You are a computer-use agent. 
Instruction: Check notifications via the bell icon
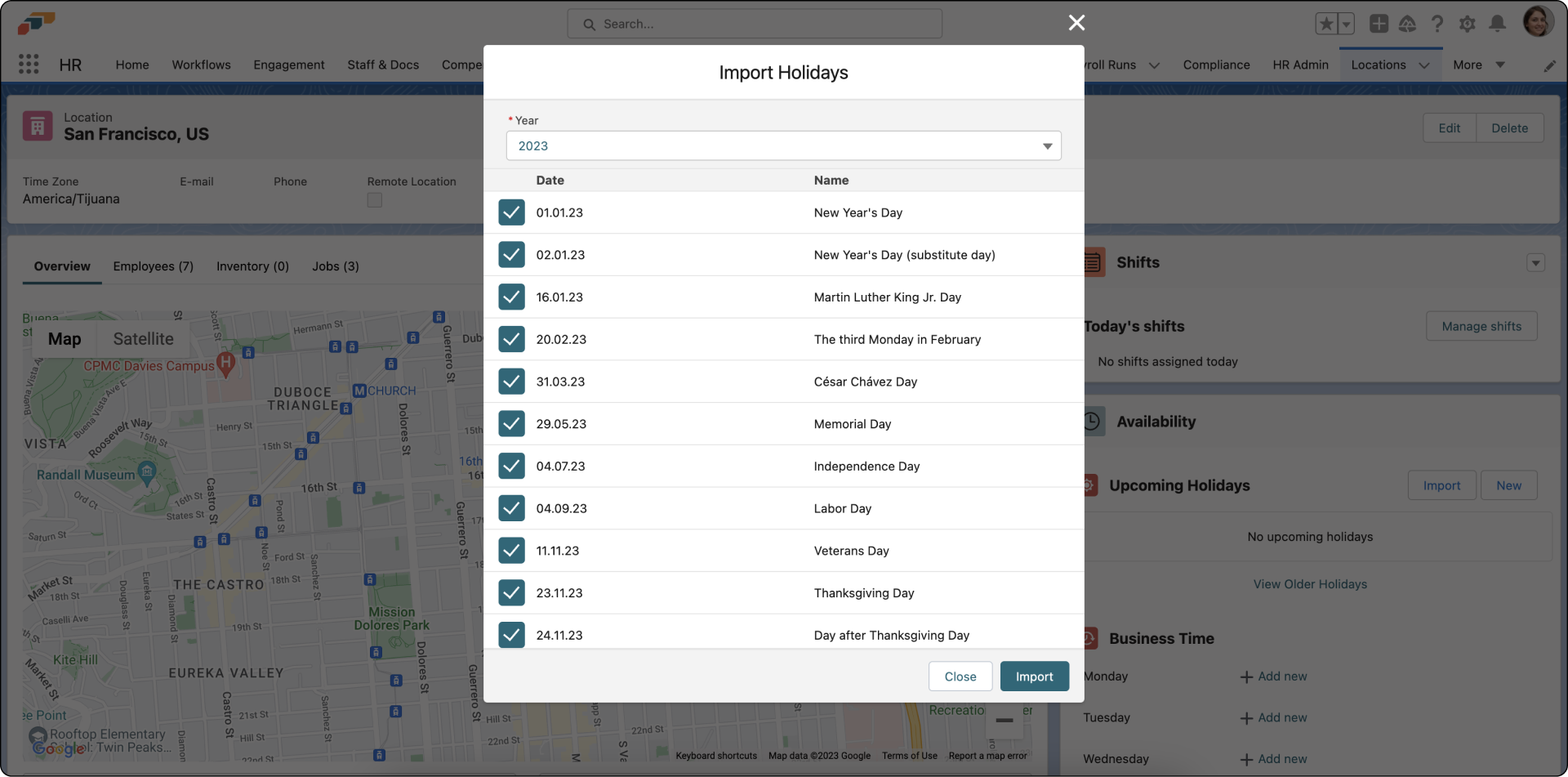(1497, 24)
